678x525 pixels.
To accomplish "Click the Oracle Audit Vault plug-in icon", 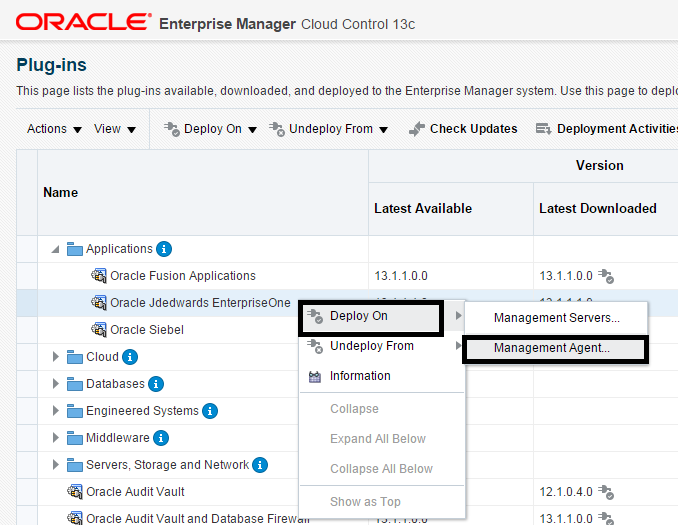I will pos(75,492).
